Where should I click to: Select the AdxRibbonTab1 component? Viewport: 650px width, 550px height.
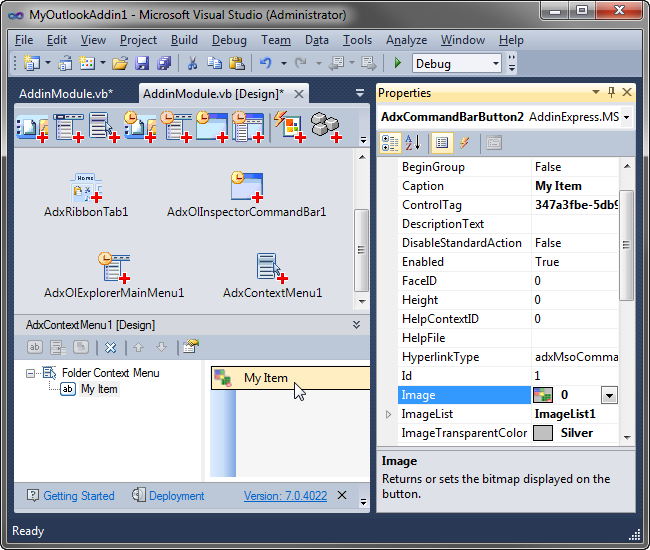click(86, 196)
